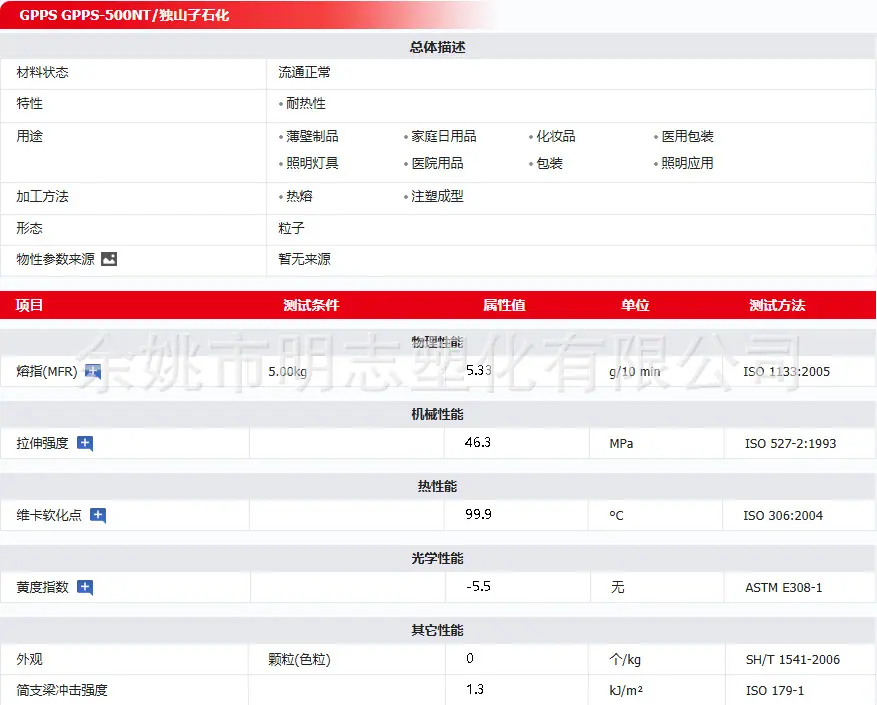
Task: Click the 热性能 section header
Action: click(x=437, y=487)
